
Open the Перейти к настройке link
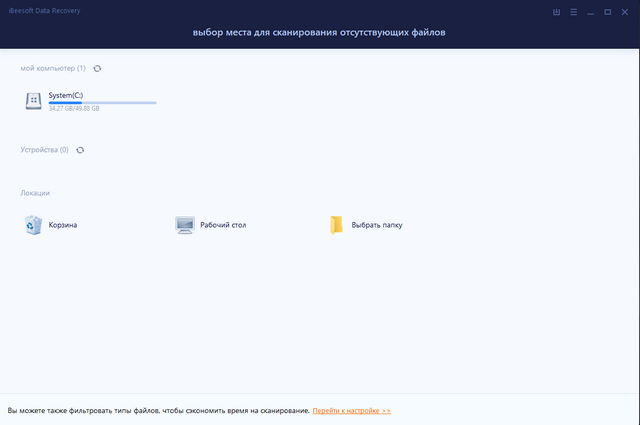tap(351, 411)
